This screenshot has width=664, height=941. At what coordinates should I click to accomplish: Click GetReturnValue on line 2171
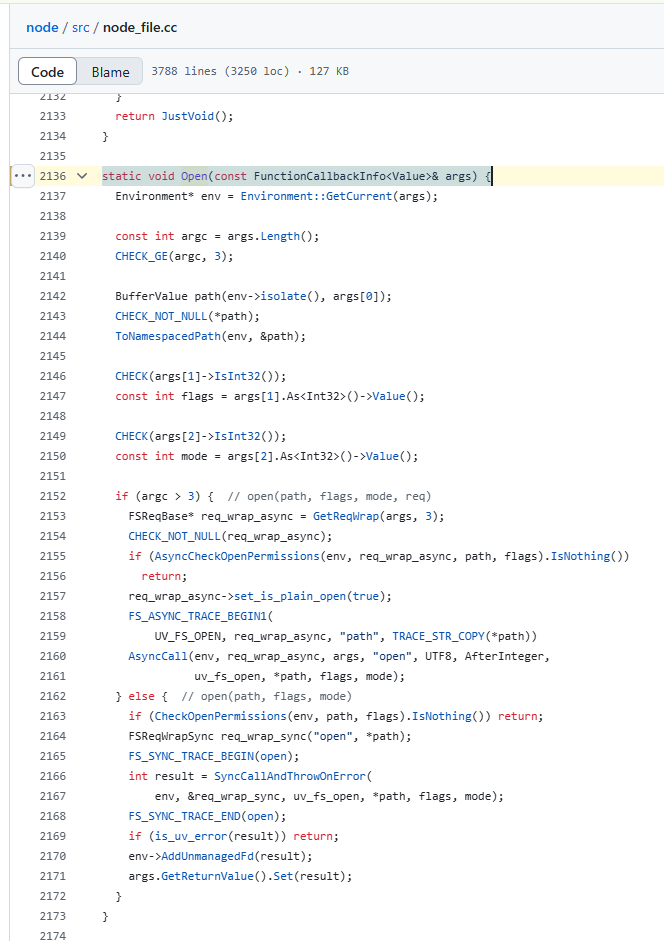(x=208, y=876)
